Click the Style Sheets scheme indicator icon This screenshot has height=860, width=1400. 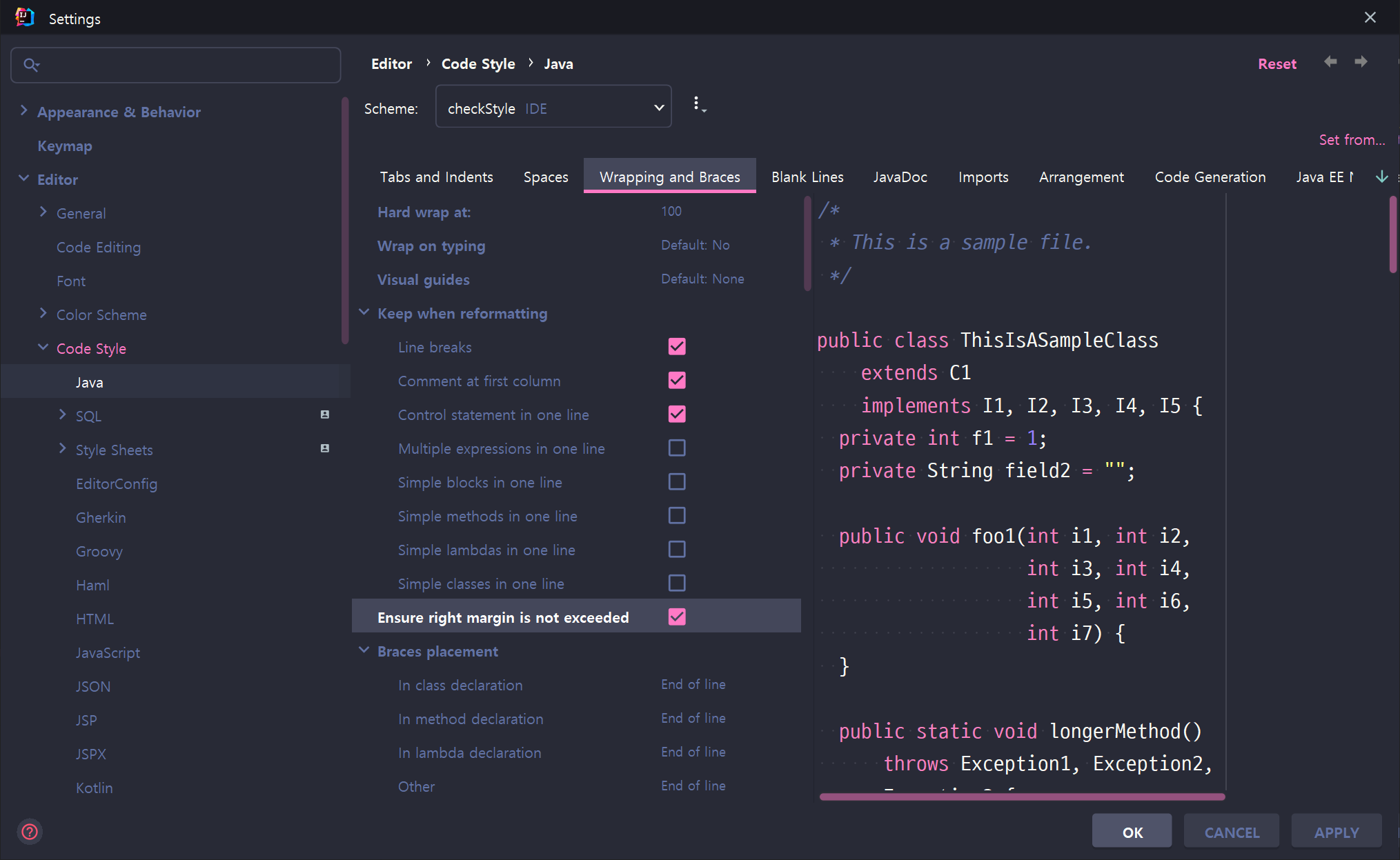click(324, 448)
